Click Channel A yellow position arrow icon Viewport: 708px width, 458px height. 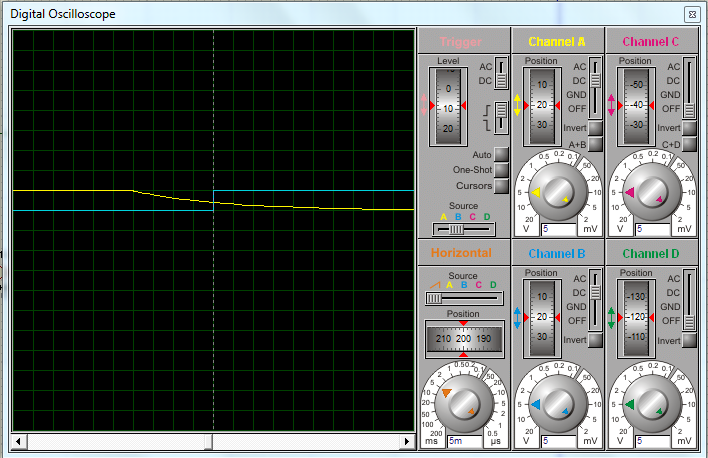[x=517, y=105]
